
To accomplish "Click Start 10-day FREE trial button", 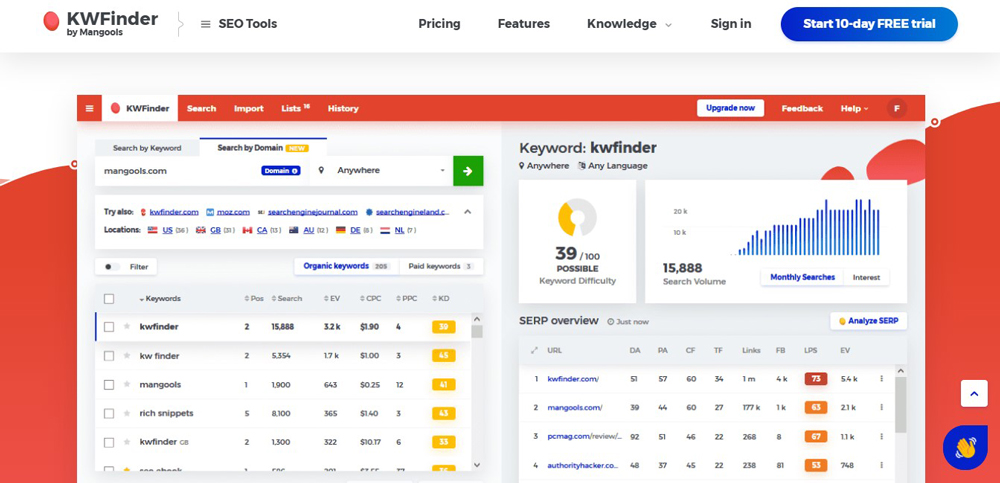I will point(869,24).
